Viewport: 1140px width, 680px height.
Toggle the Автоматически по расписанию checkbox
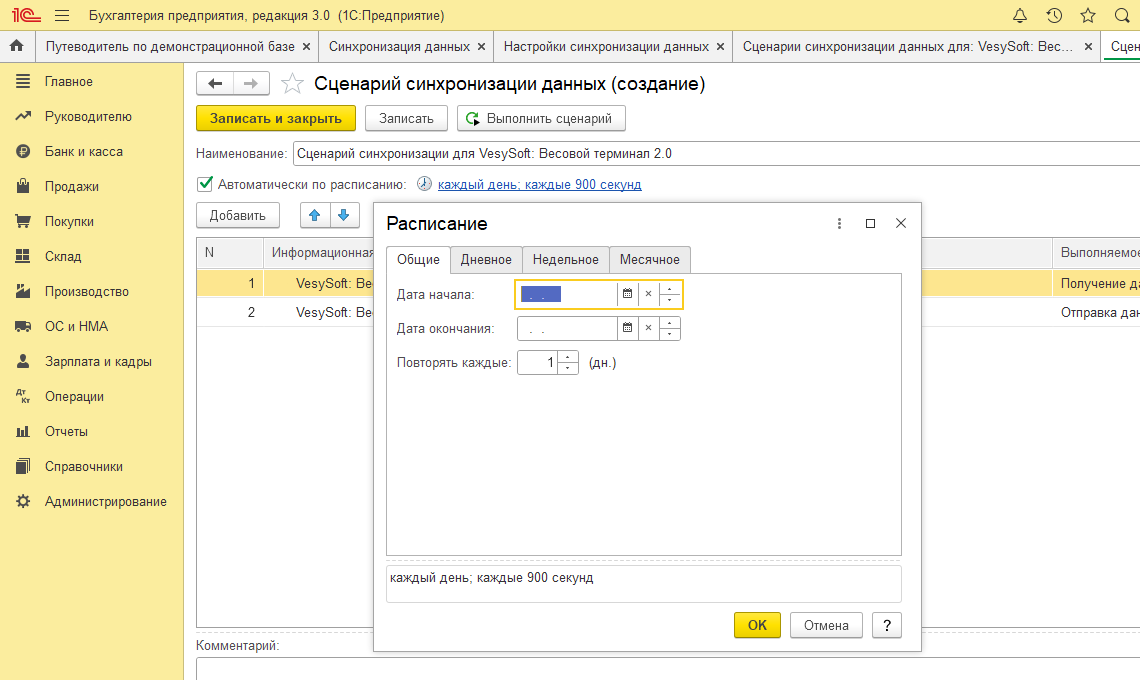pyautogui.click(x=205, y=184)
